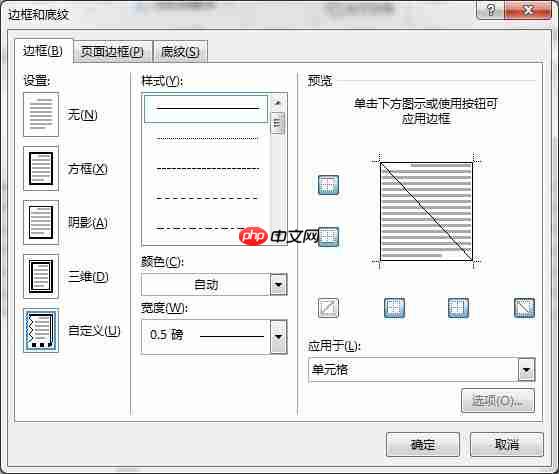Click the help question mark button
This screenshot has height=474, width=559.
click(491, 10)
